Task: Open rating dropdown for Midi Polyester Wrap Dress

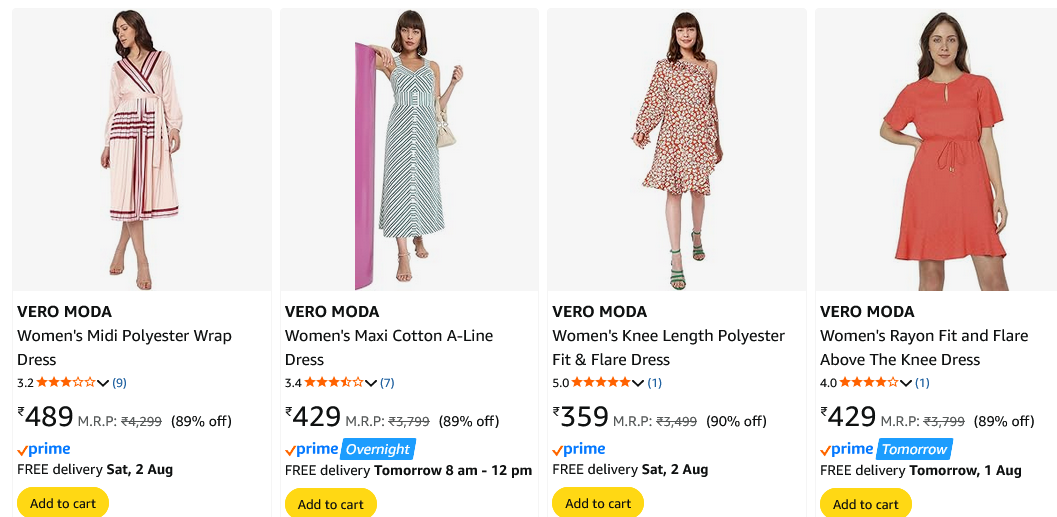Action: [x=103, y=383]
